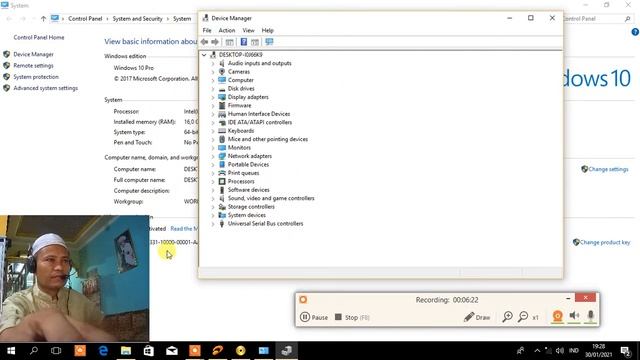Image resolution: width=640 pixels, height=360 pixels.
Task: Open the Windows Start menu
Action: coord(11,351)
